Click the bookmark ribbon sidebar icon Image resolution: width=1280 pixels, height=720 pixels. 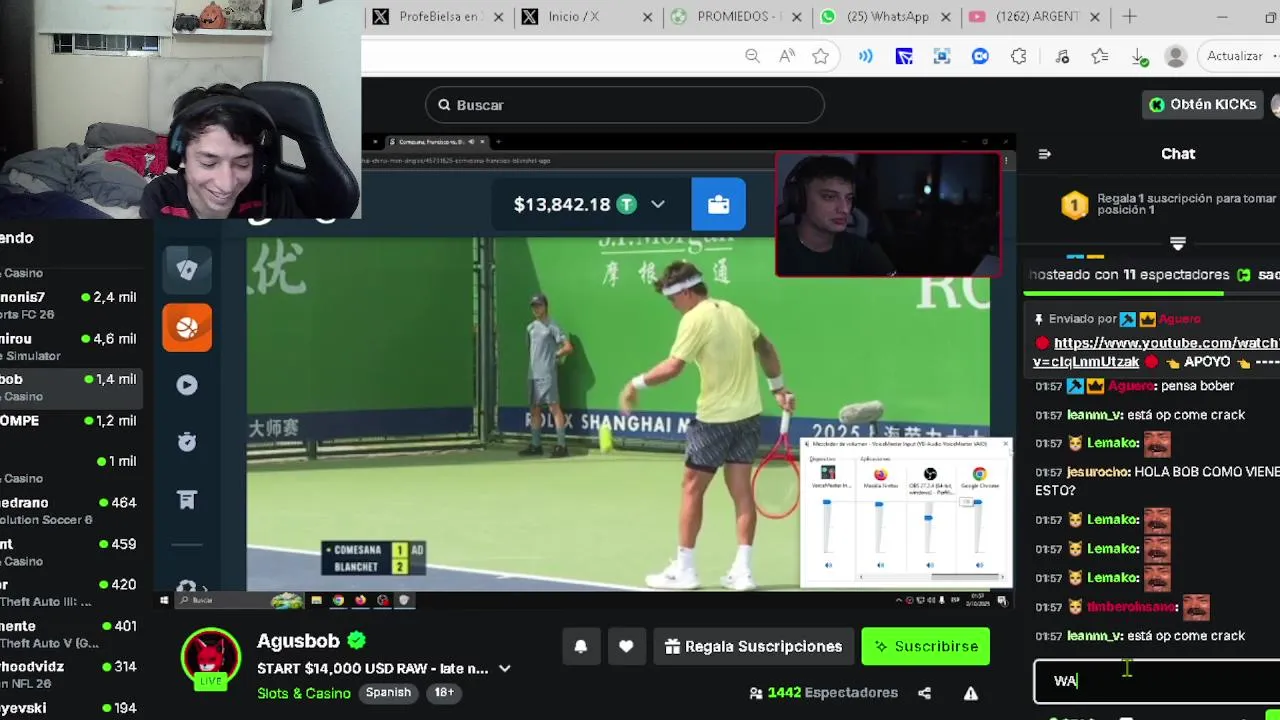click(x=187, y=500)
